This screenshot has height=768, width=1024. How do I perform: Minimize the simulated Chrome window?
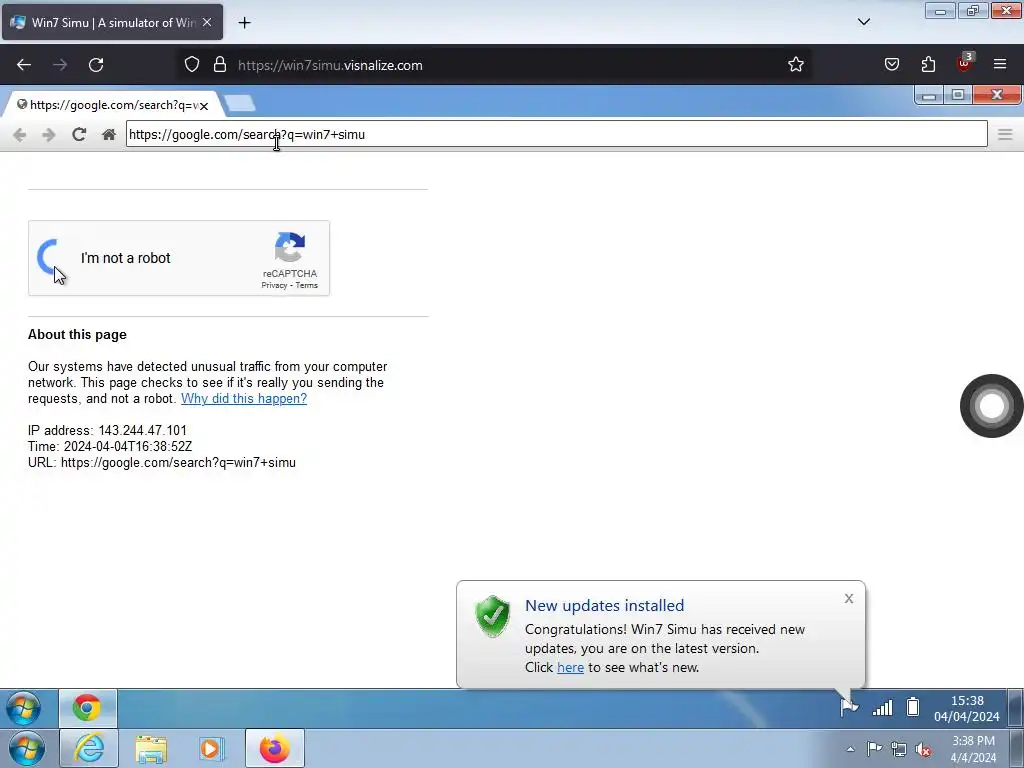pos(930,95)
